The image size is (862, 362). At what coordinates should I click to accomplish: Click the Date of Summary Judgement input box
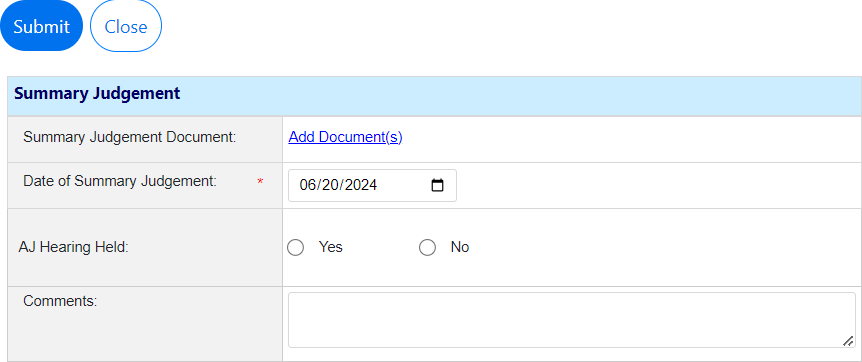pyautogui.click(x=372, y=185)
